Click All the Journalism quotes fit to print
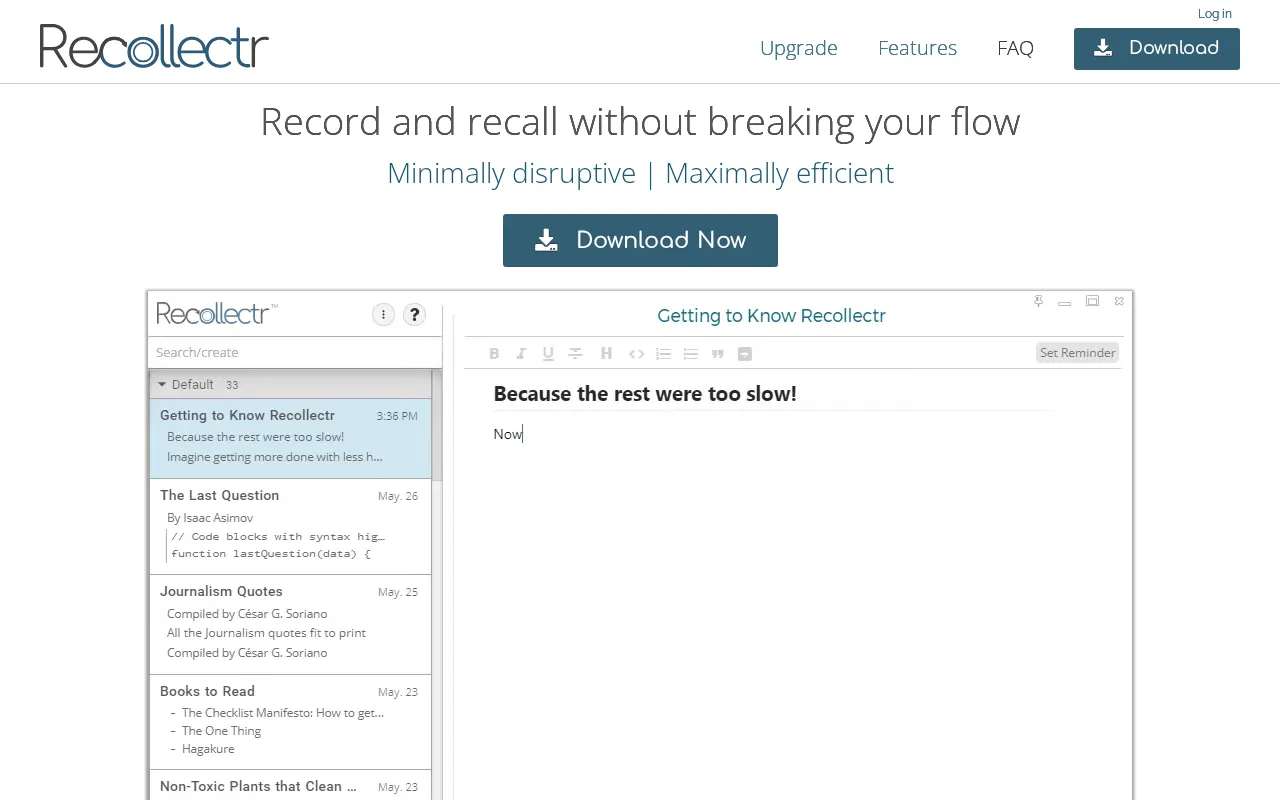 (266, 633)
